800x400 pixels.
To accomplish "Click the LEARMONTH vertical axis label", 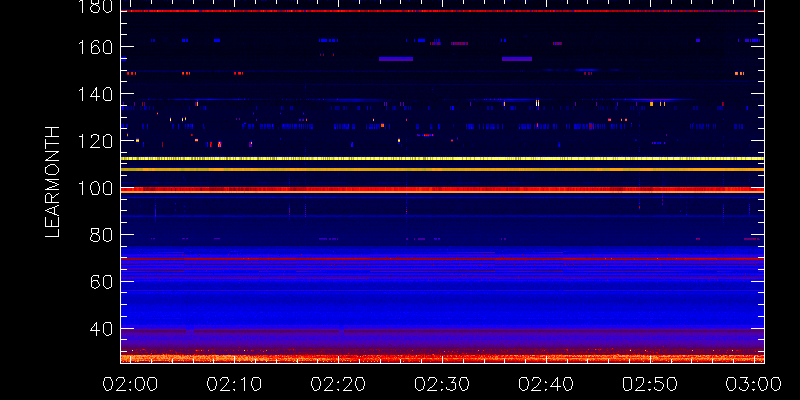I will [53, 182].
